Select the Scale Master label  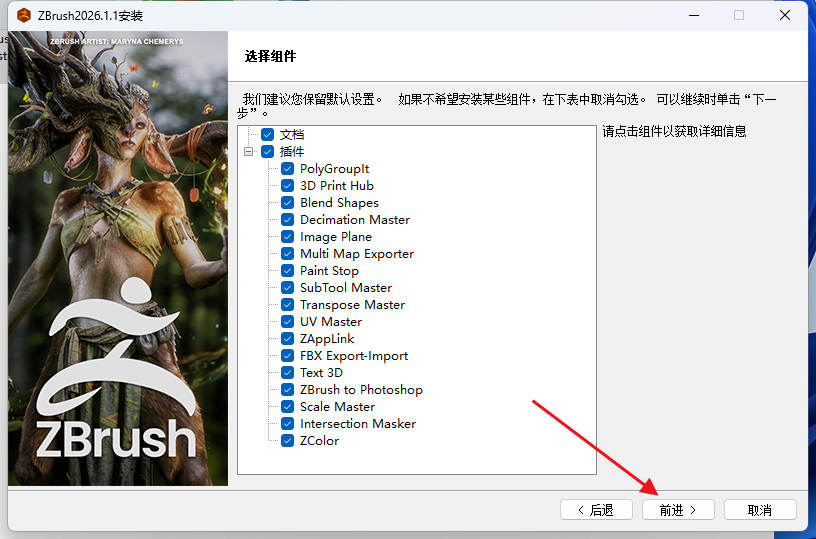click(337, 407)
